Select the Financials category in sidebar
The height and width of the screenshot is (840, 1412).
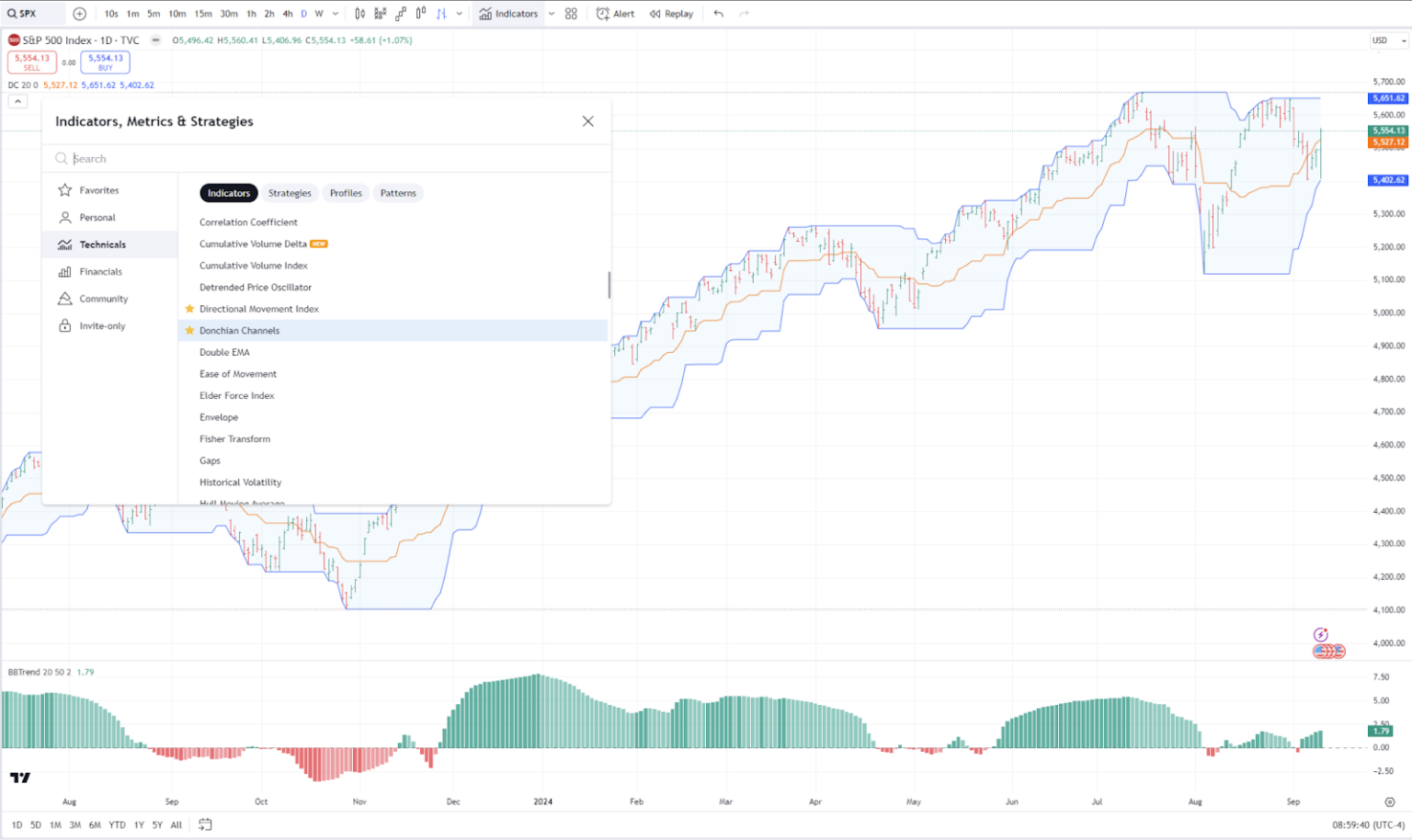pyautogui.click(x=100, y=272)
